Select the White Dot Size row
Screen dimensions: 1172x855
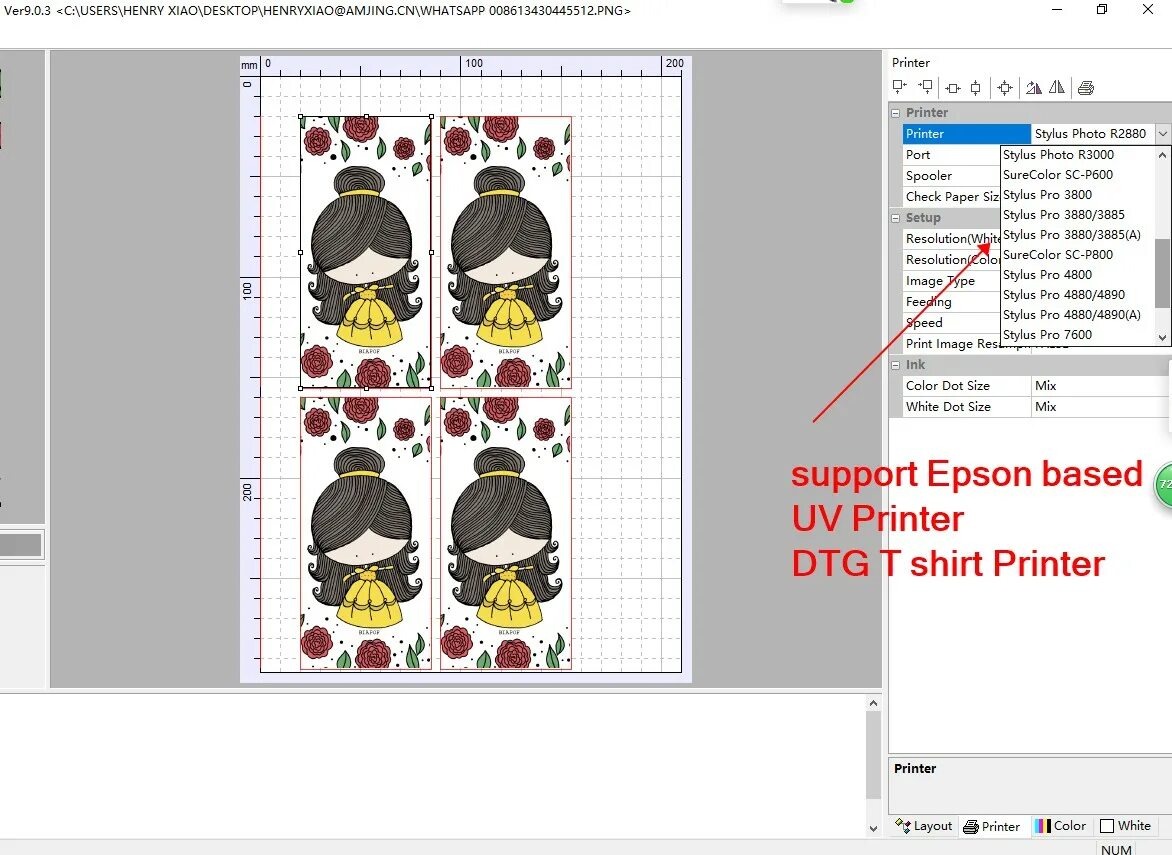966,407
